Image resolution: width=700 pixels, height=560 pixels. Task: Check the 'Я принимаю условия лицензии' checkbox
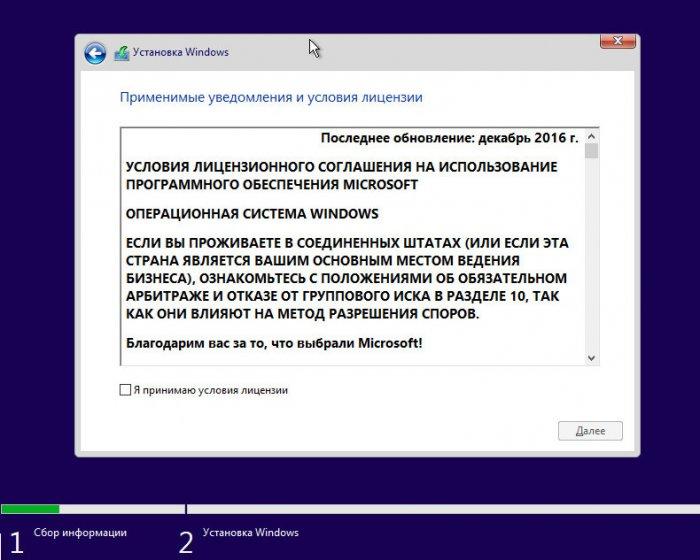pyautogui.click(x=125, y=390)
